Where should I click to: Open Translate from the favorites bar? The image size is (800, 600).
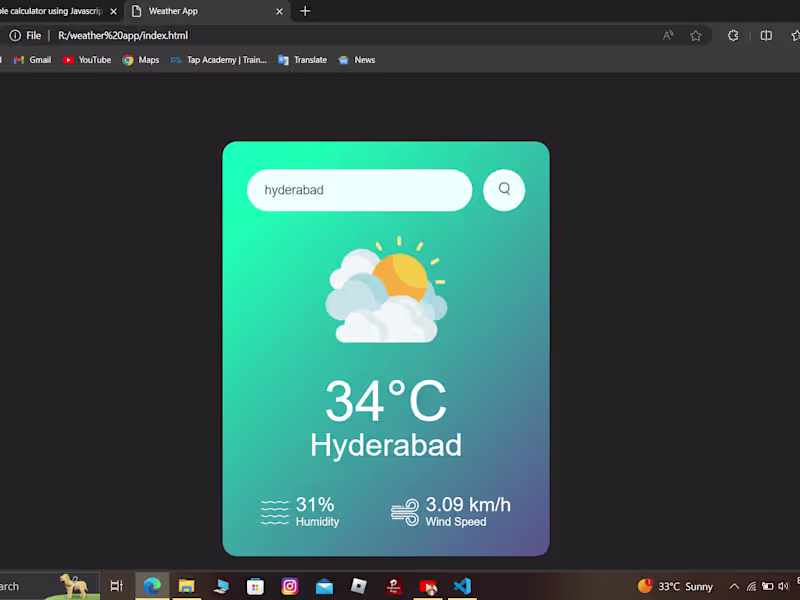tap(302, 59)
